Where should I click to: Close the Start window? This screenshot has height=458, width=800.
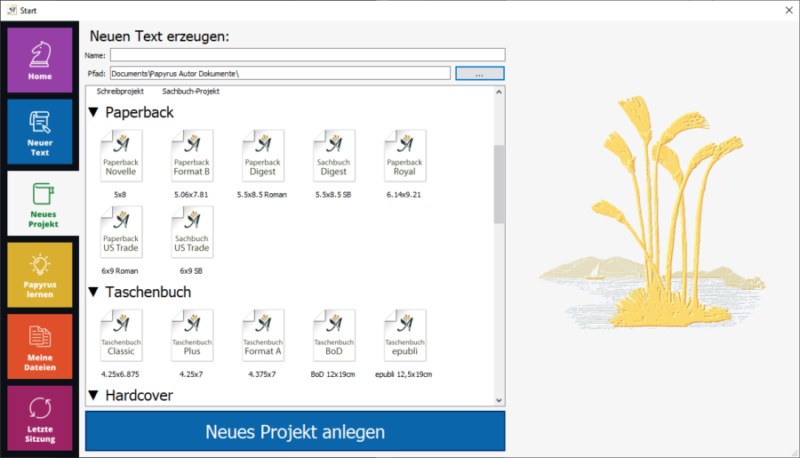(789, 10)
